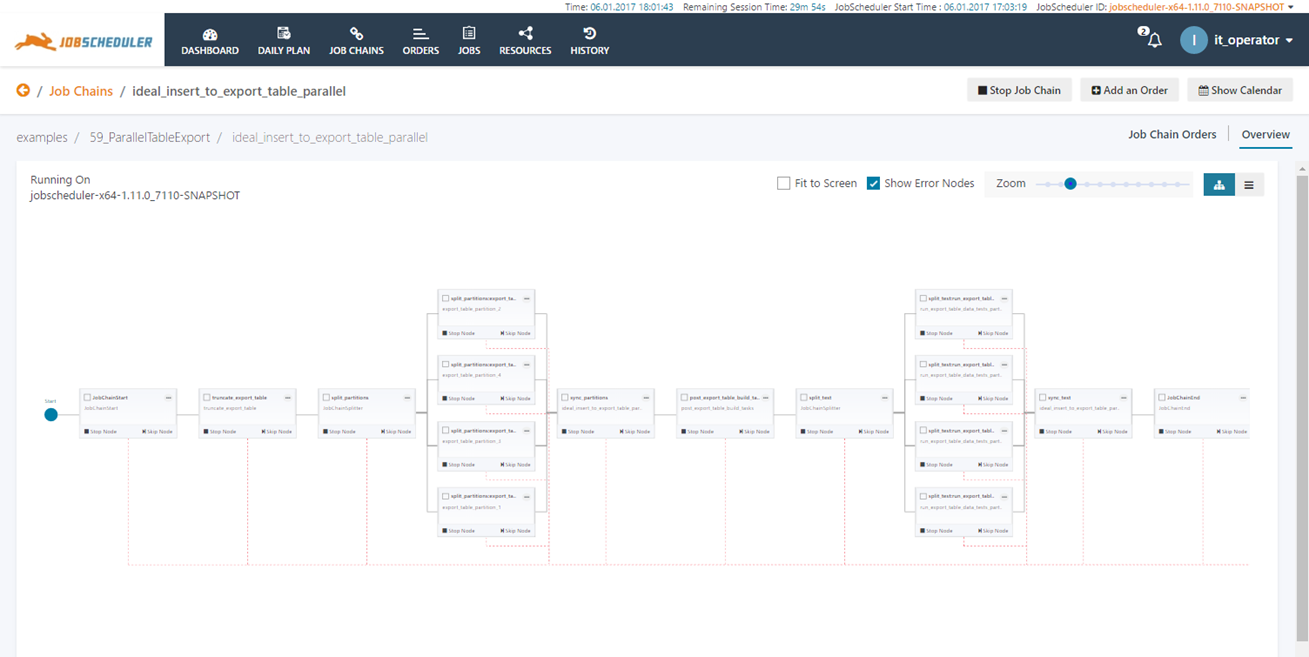This screenshot has width=1309, height=657.
Task: Click the Stop Job Chain button
Action: pos(1019,90)
